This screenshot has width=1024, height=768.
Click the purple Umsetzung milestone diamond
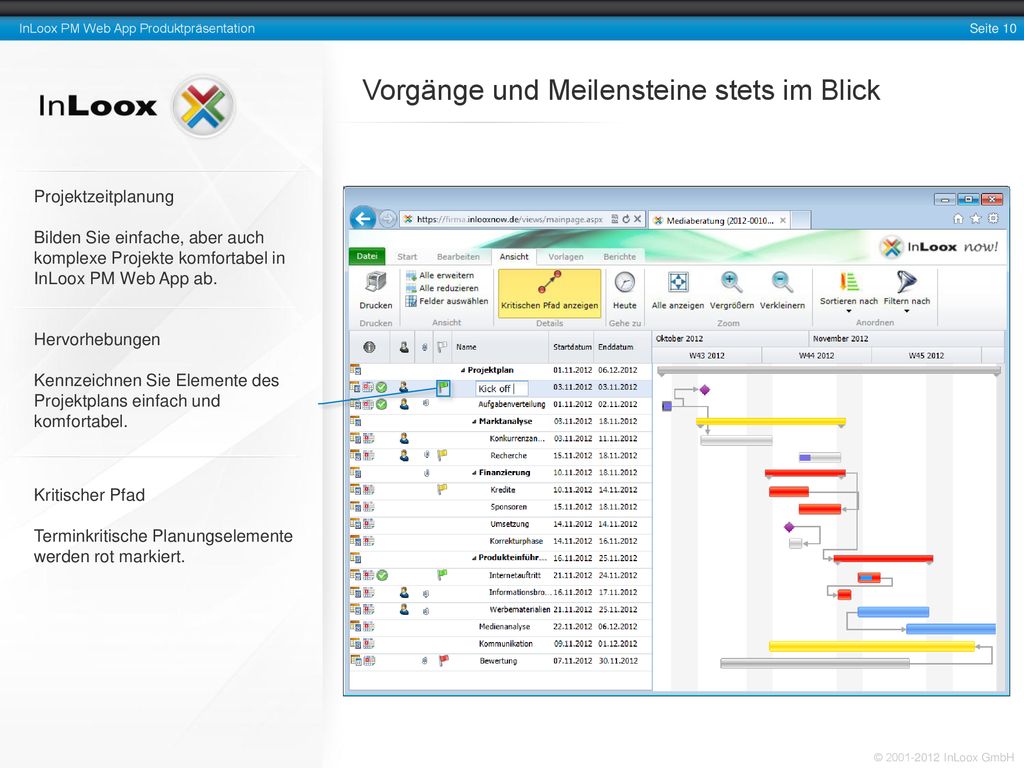click(x=789, y=526)
